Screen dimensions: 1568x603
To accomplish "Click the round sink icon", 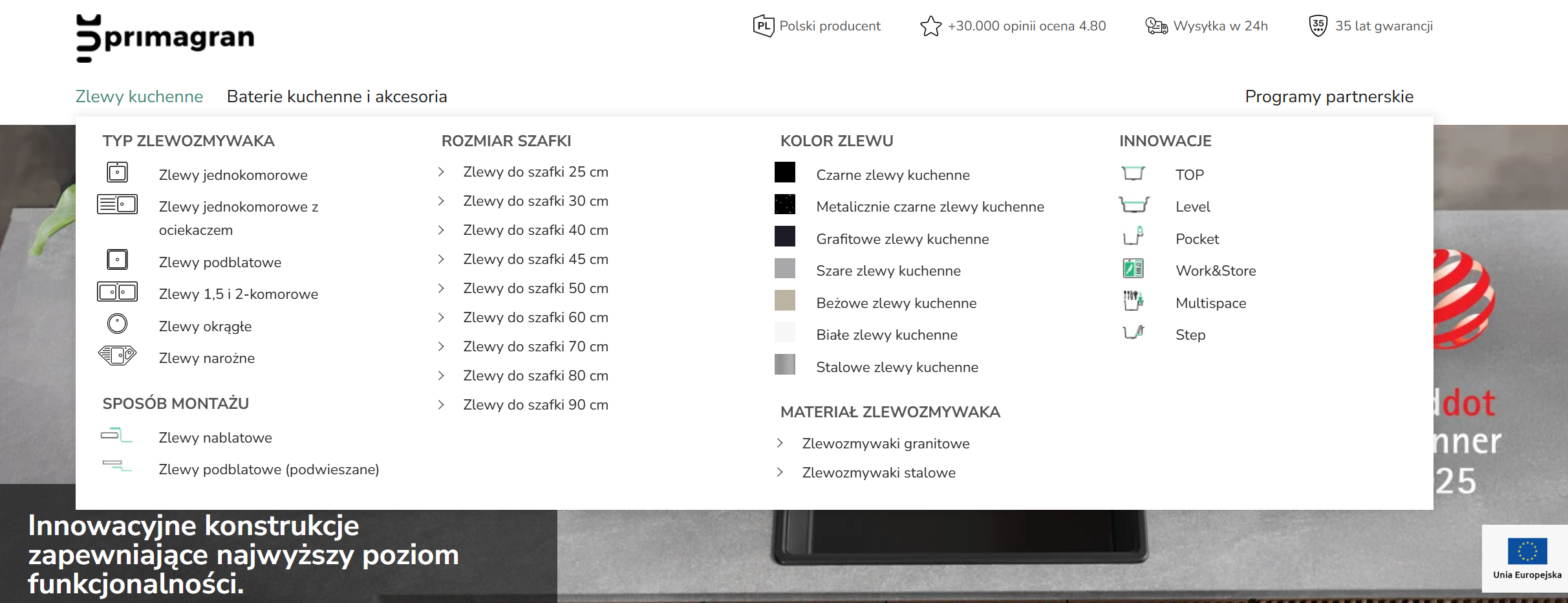I will coord(117,323).
